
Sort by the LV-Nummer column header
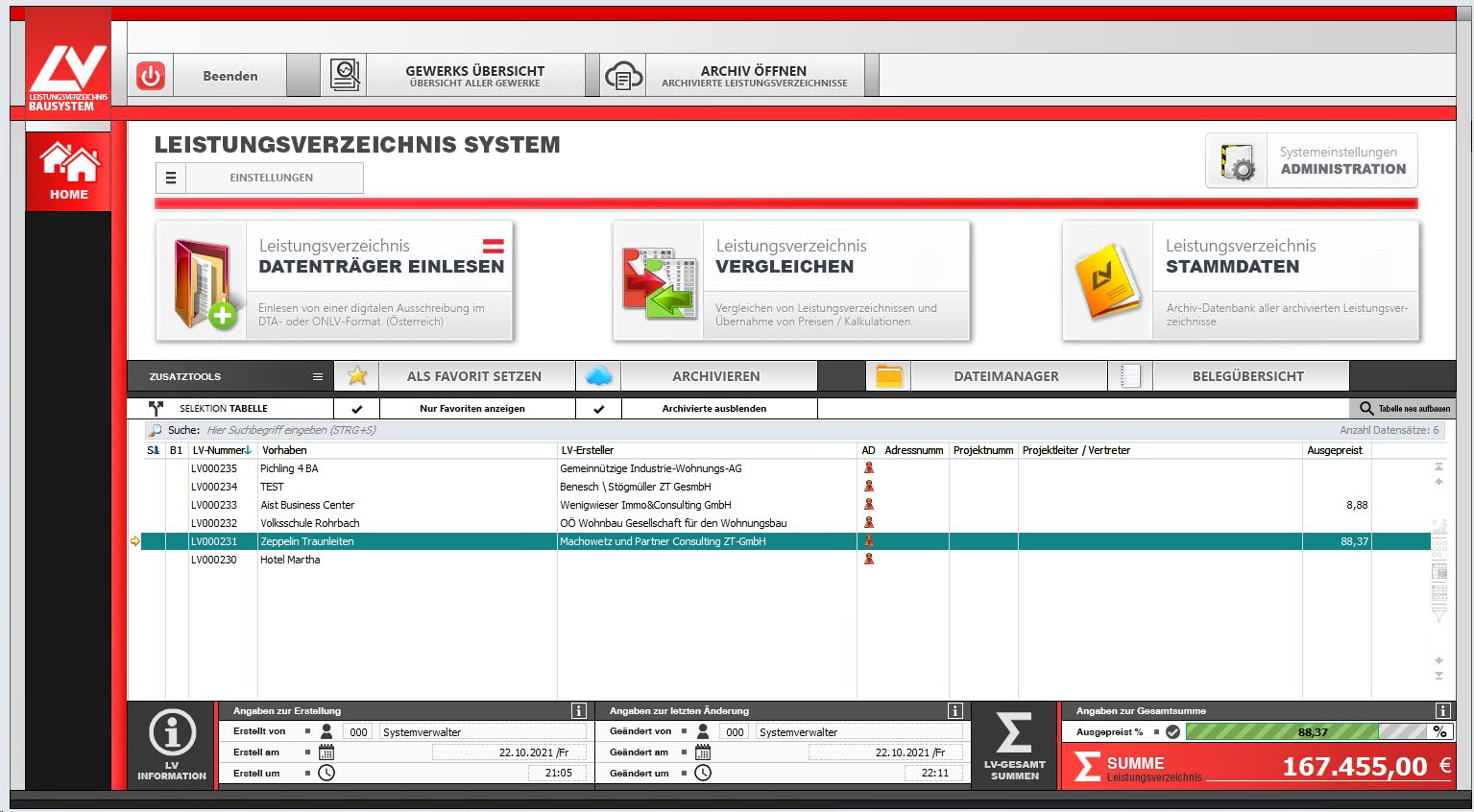pyautogui.click(x=221, y=450)
